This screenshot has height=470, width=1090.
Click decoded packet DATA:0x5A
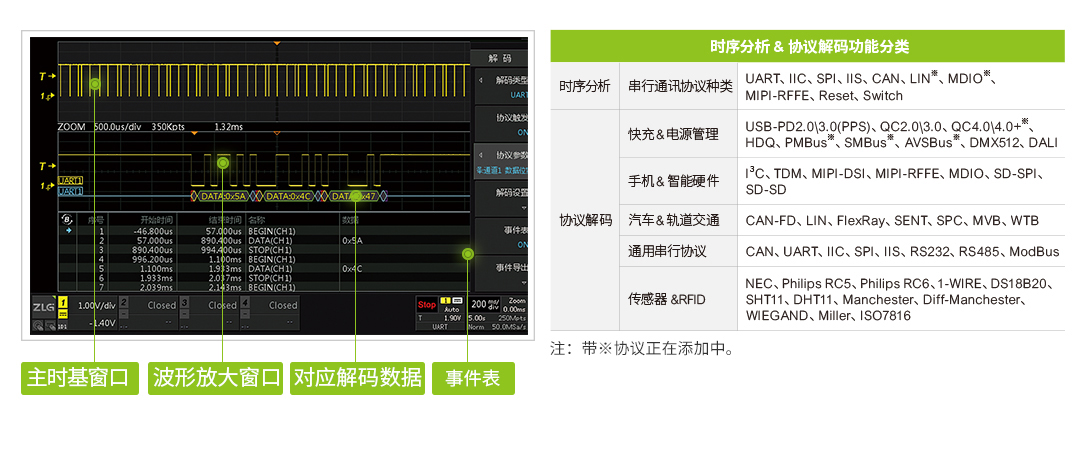pos(223,197)
